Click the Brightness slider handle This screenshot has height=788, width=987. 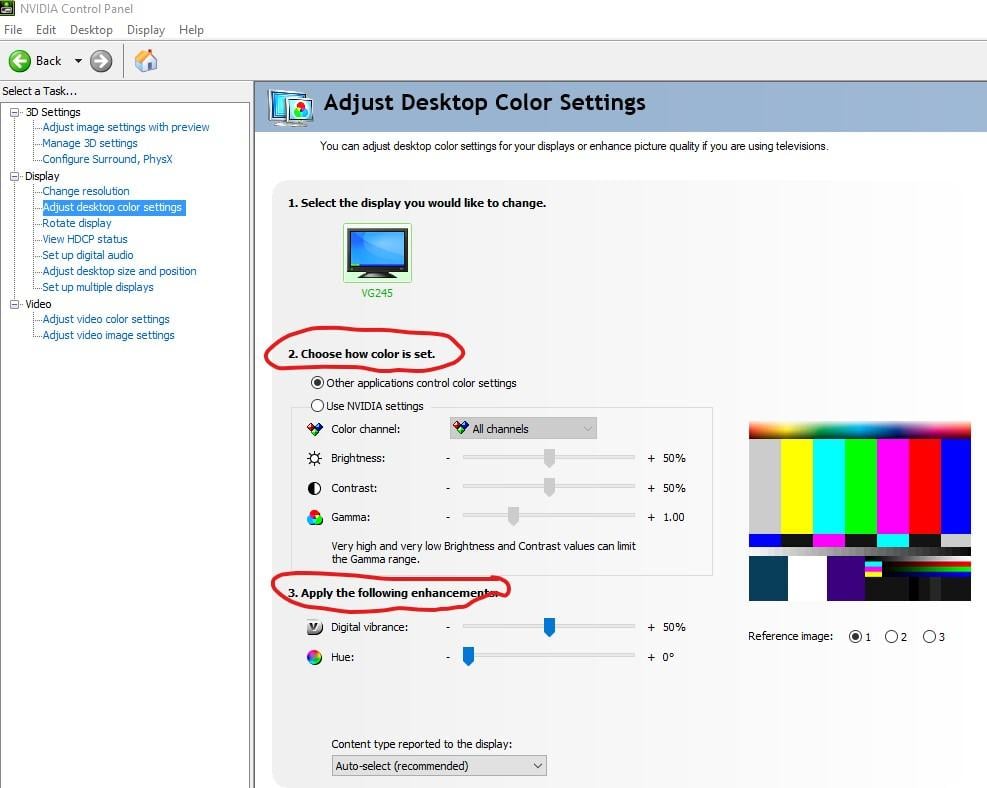coord(549,458)
